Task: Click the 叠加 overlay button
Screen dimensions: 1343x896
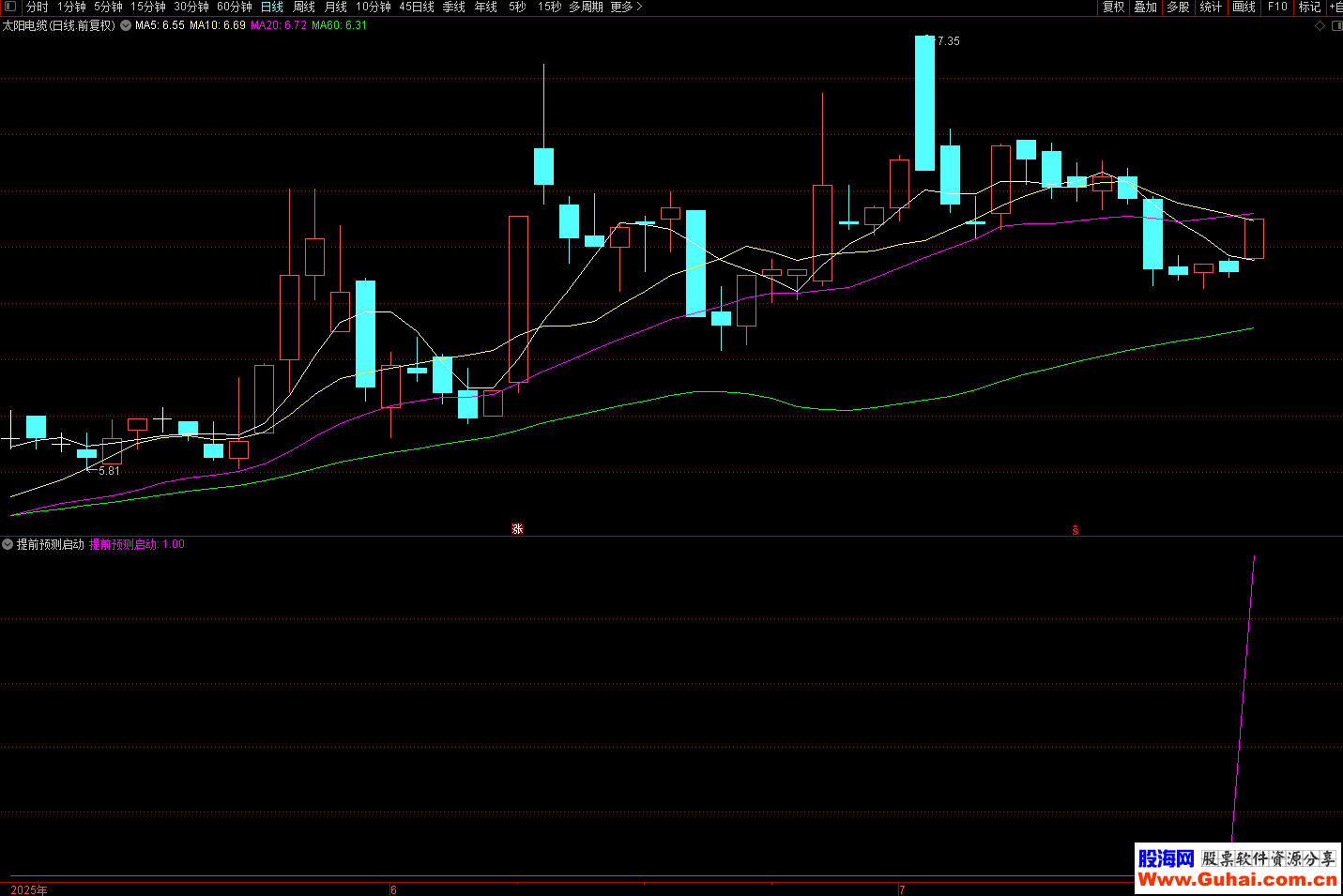Action: click(x=1146, y=7)
